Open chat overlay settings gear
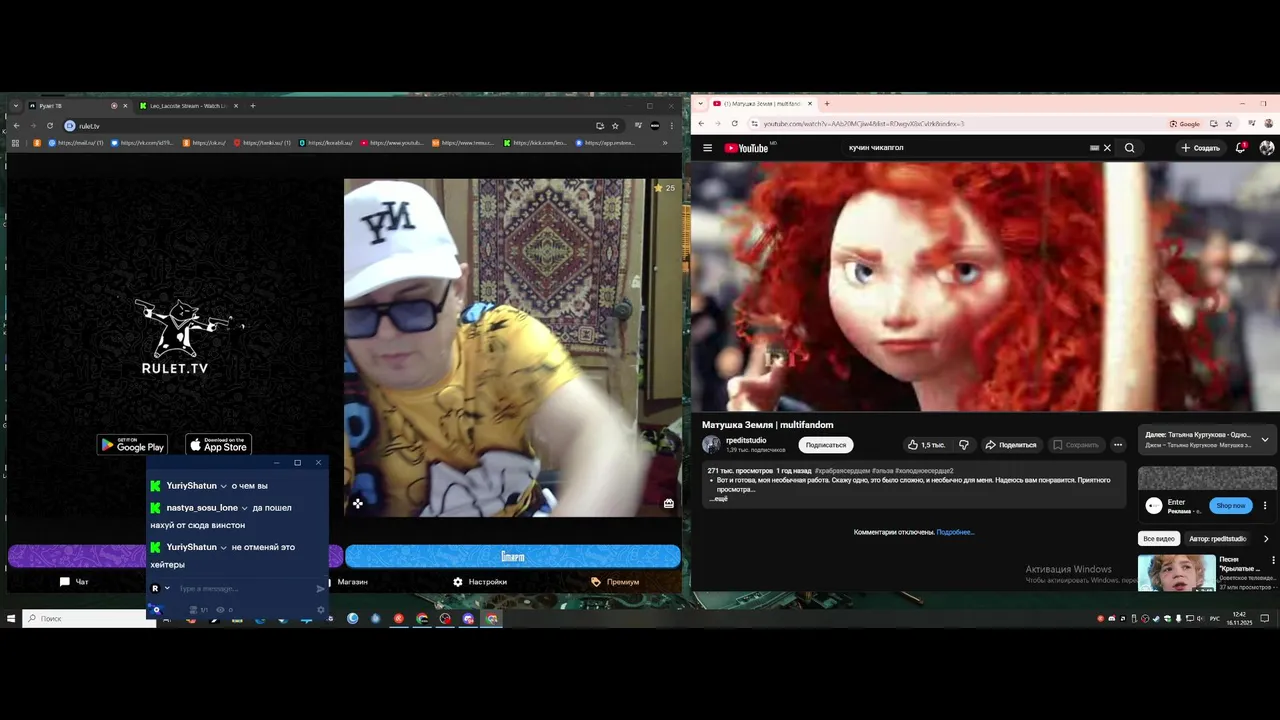Viewport: 1280px width, 720px height. click(x=321, y=610)
